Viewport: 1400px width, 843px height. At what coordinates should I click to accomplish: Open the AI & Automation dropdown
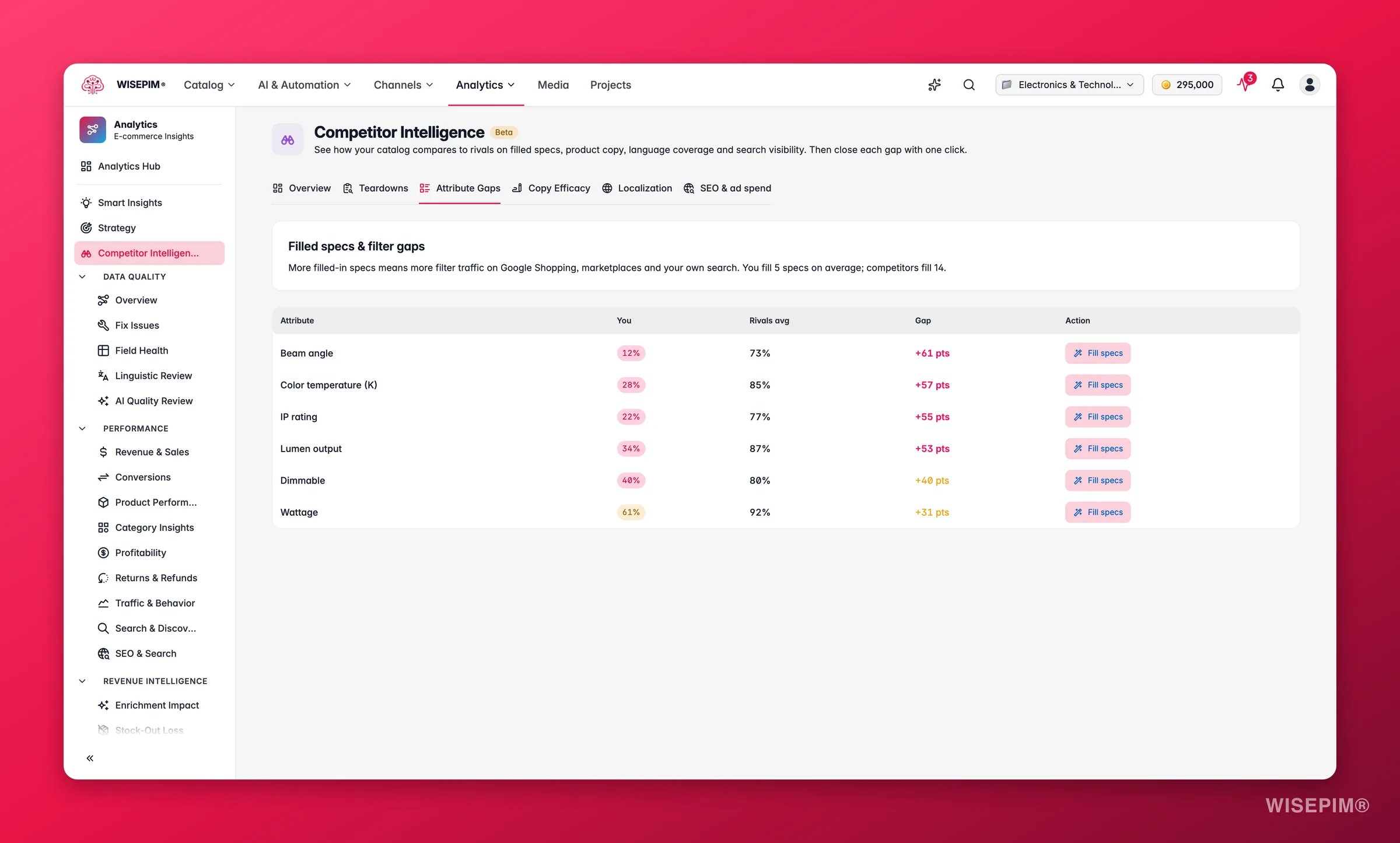304,85
